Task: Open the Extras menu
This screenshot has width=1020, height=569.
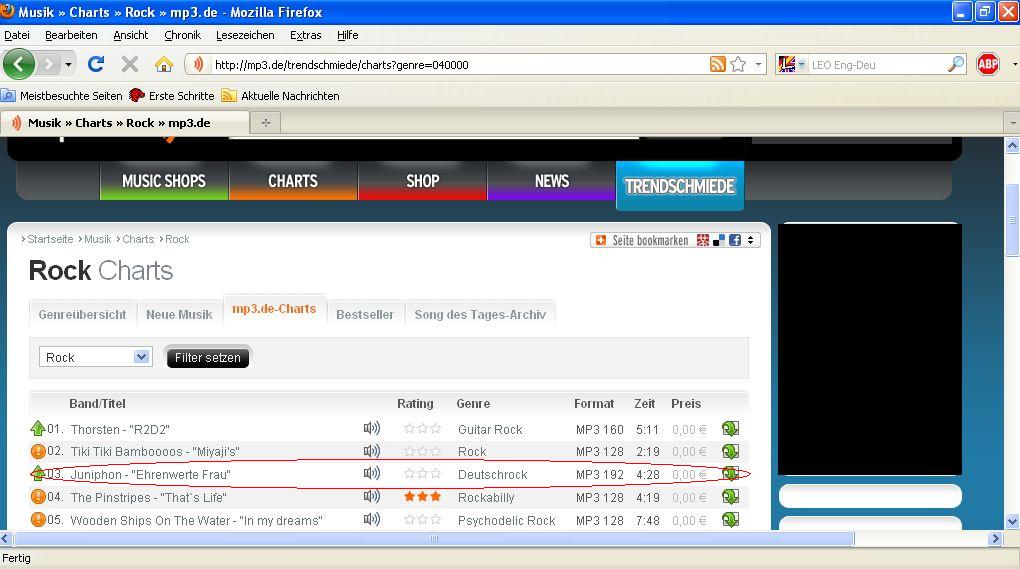Action: (305, 35)
